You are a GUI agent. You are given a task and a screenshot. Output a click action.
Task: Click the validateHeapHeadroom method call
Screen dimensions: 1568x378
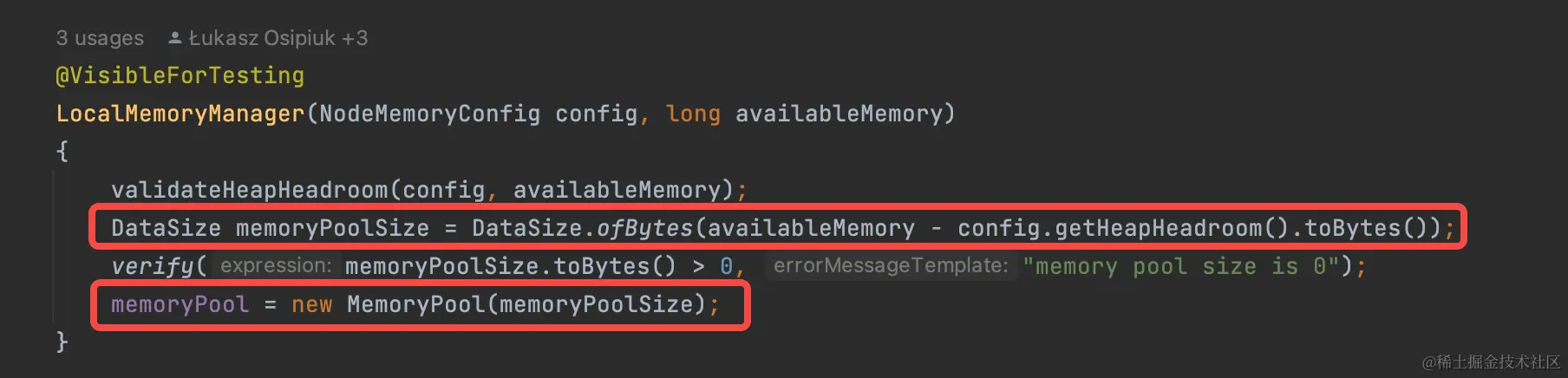coord(250,190)
